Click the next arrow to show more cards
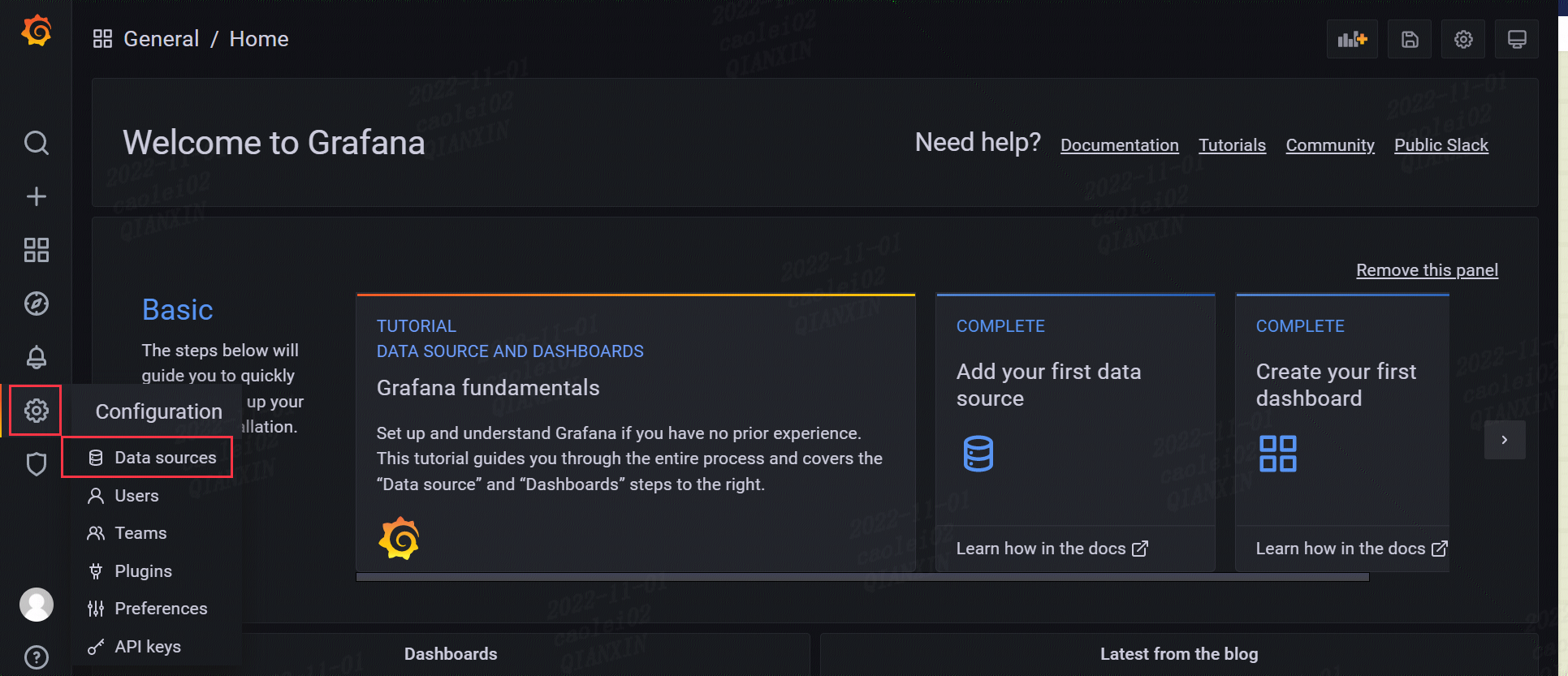Viewport: 1568px width, 676px height. (x=1505, y=440)
